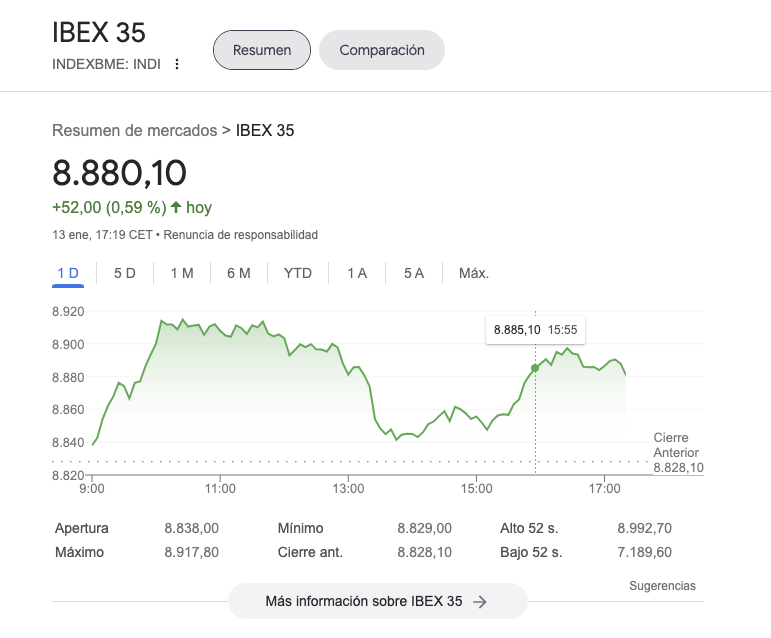This screenshot has height=638, width=771.
Task: Click the green up arrow next to hoy
Action: (176, 207)
